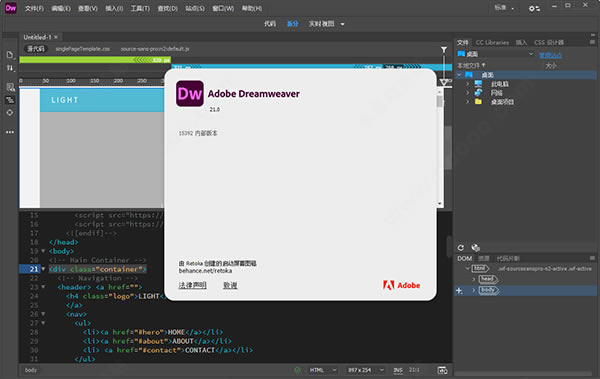Click the yellow desktop items folder icon
The image size is (600, 379).
[478, 102]
